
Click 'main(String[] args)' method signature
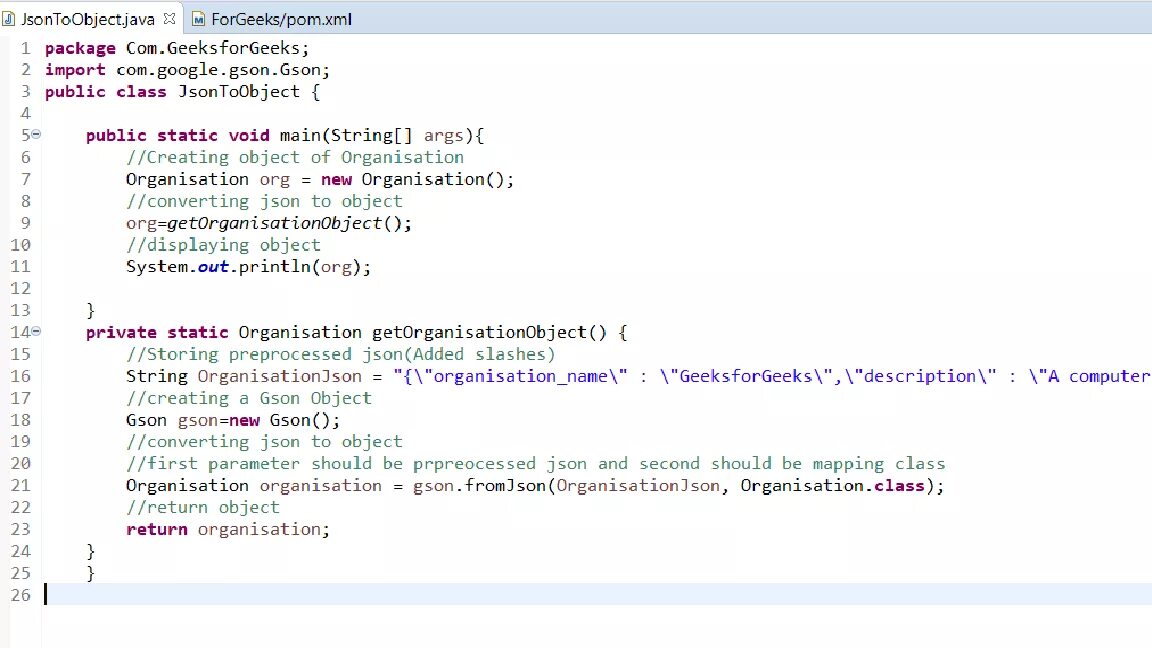377,135
